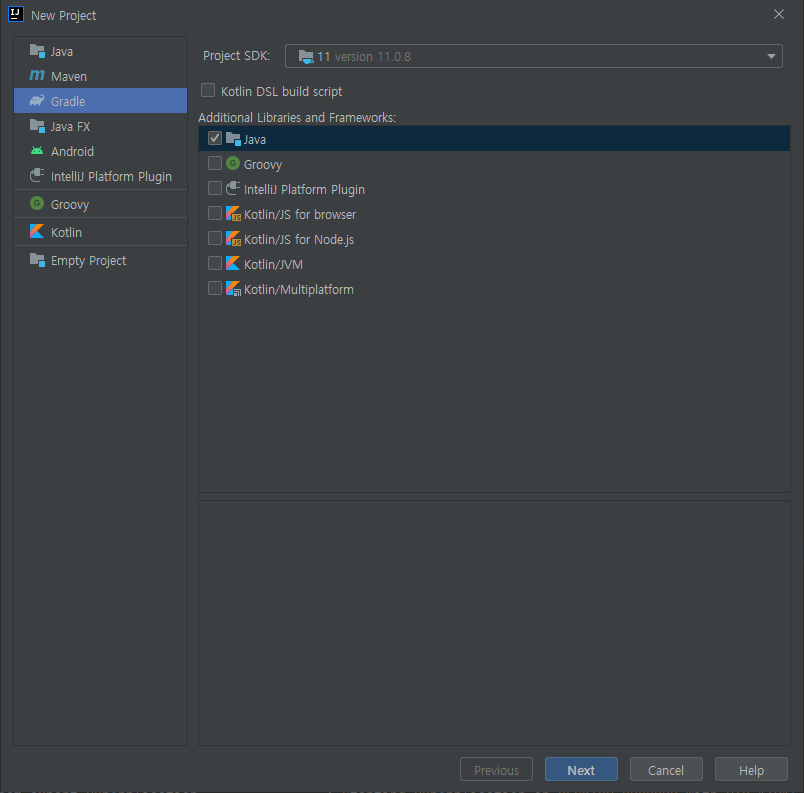Tick the Kotlin/JS for browser checkbox
This screenshot has height=793, width=804.
pyautogui.click(x=215, y=213)
